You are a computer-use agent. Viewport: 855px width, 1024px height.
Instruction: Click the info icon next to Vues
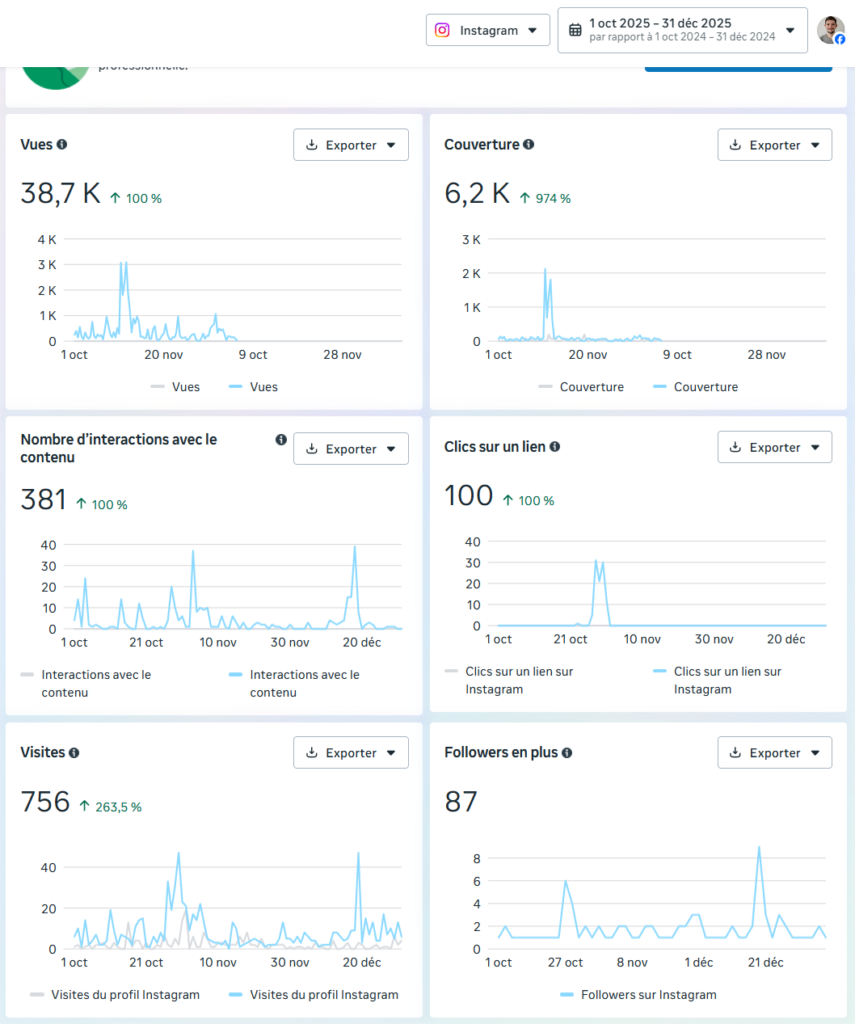pyautogui.click(x=62, y=145)
